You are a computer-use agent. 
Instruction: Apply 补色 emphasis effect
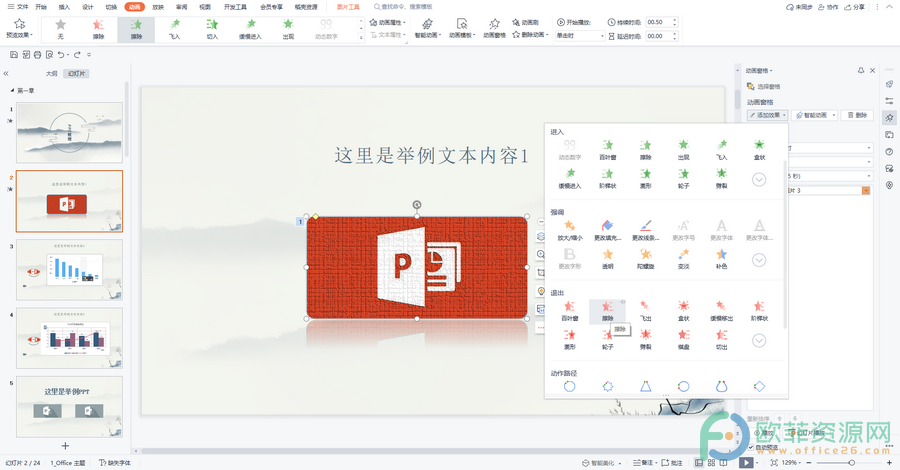point(721,259)
